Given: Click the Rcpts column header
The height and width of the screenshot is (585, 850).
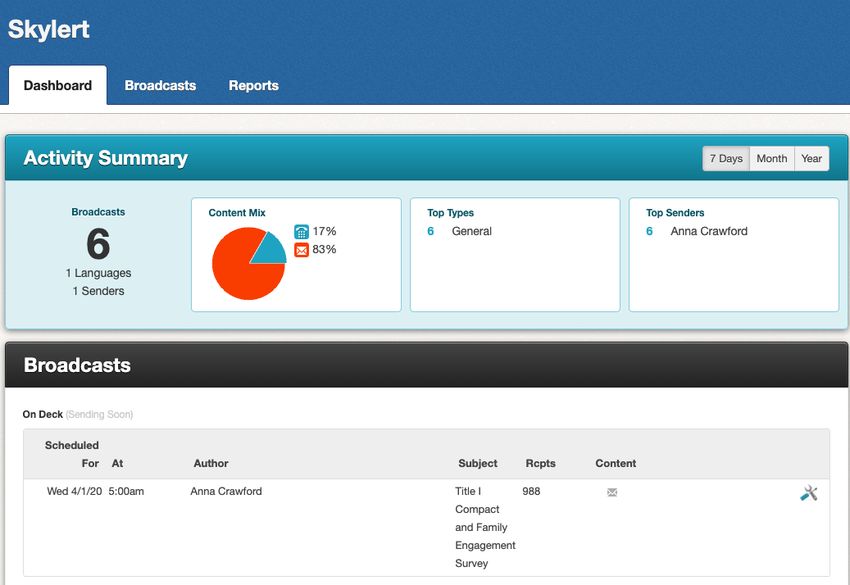Looking at the screenshot, I should point(540,463).
